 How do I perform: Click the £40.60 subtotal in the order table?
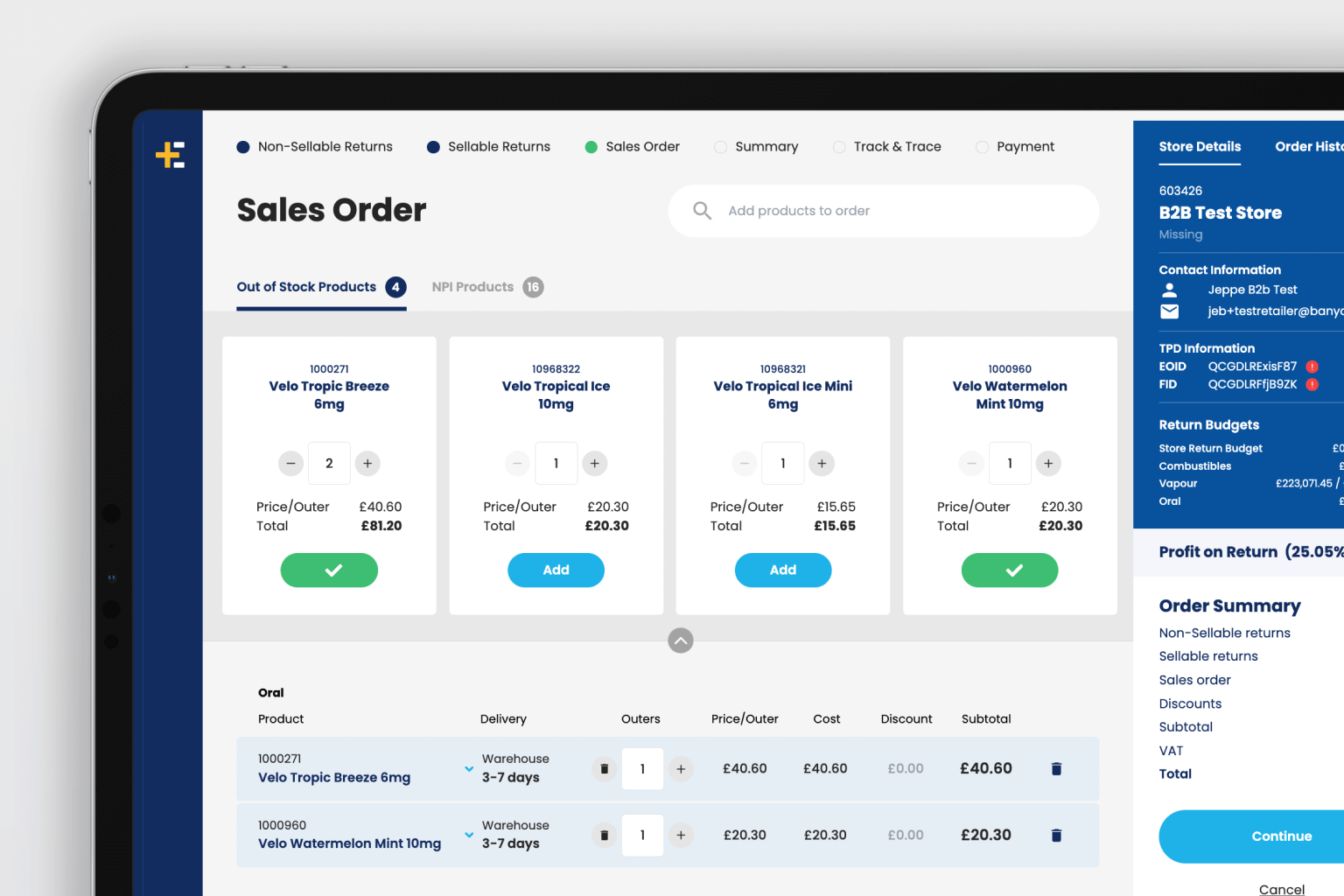[x=986, y=768]
